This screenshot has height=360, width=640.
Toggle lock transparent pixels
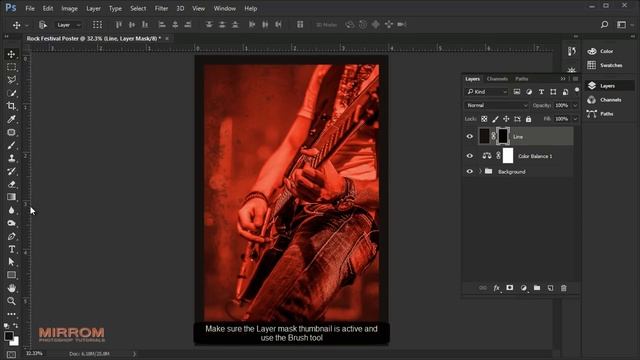pos(484,119)
